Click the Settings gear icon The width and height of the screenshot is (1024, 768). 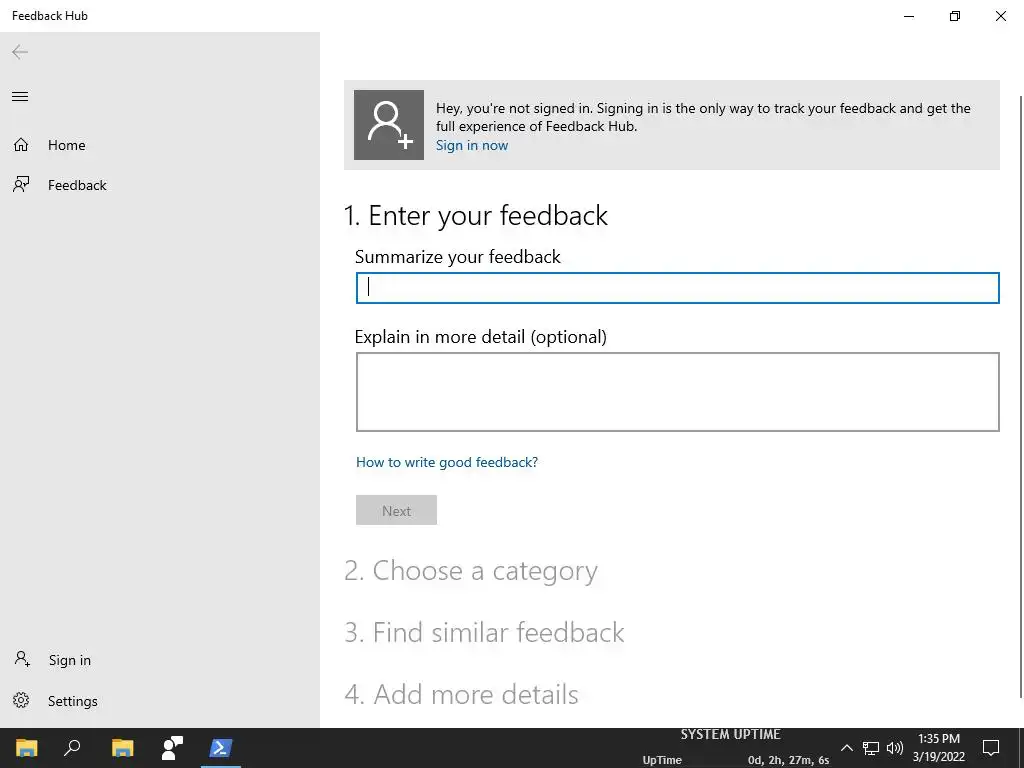21,701
